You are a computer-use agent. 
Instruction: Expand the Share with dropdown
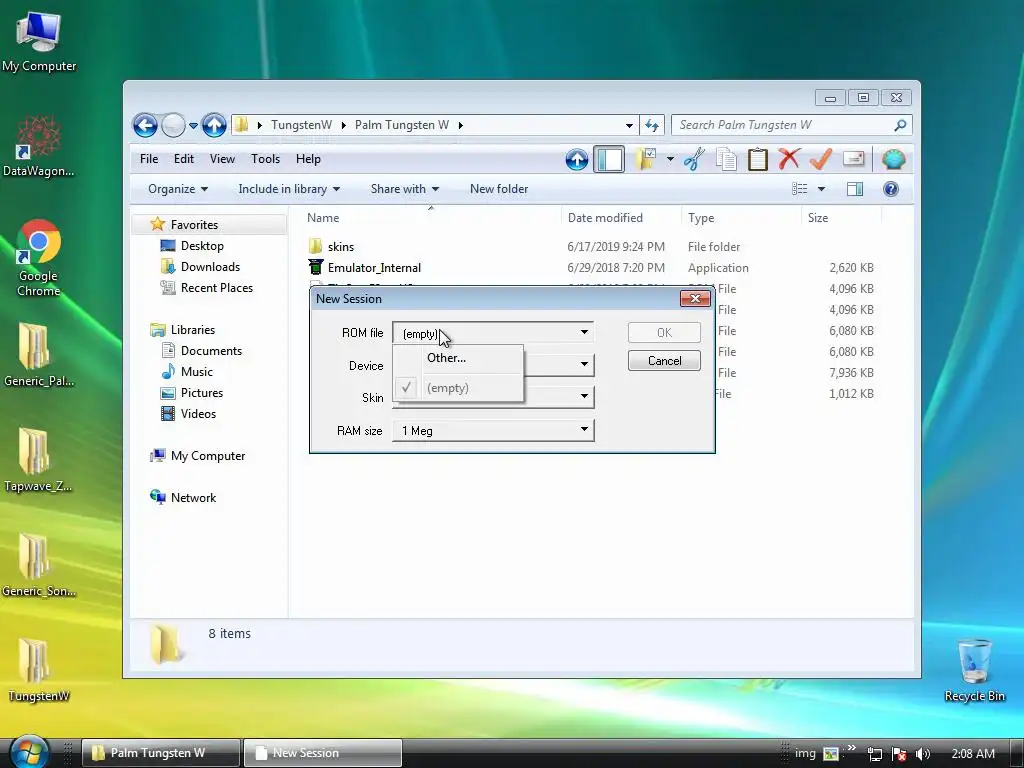click(404, 189)
